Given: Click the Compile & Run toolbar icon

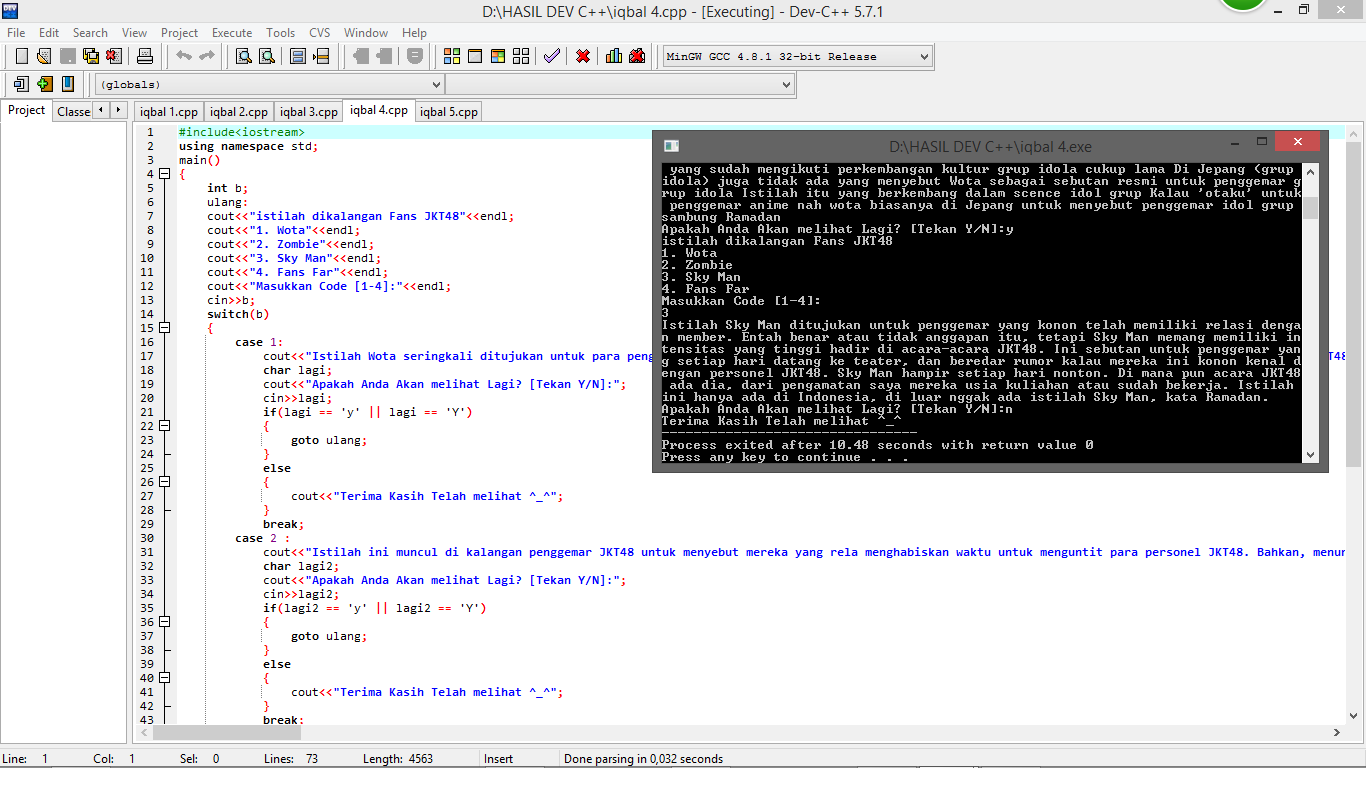Looking at the screenshot, I should click(498, 56).
